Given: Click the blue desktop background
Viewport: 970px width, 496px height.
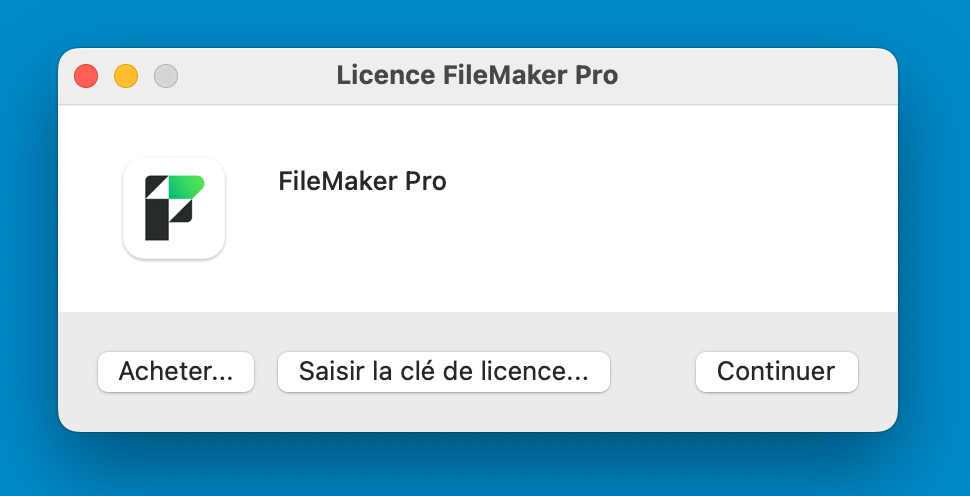Looking at the screenshot, I should (x=930, y=250).
